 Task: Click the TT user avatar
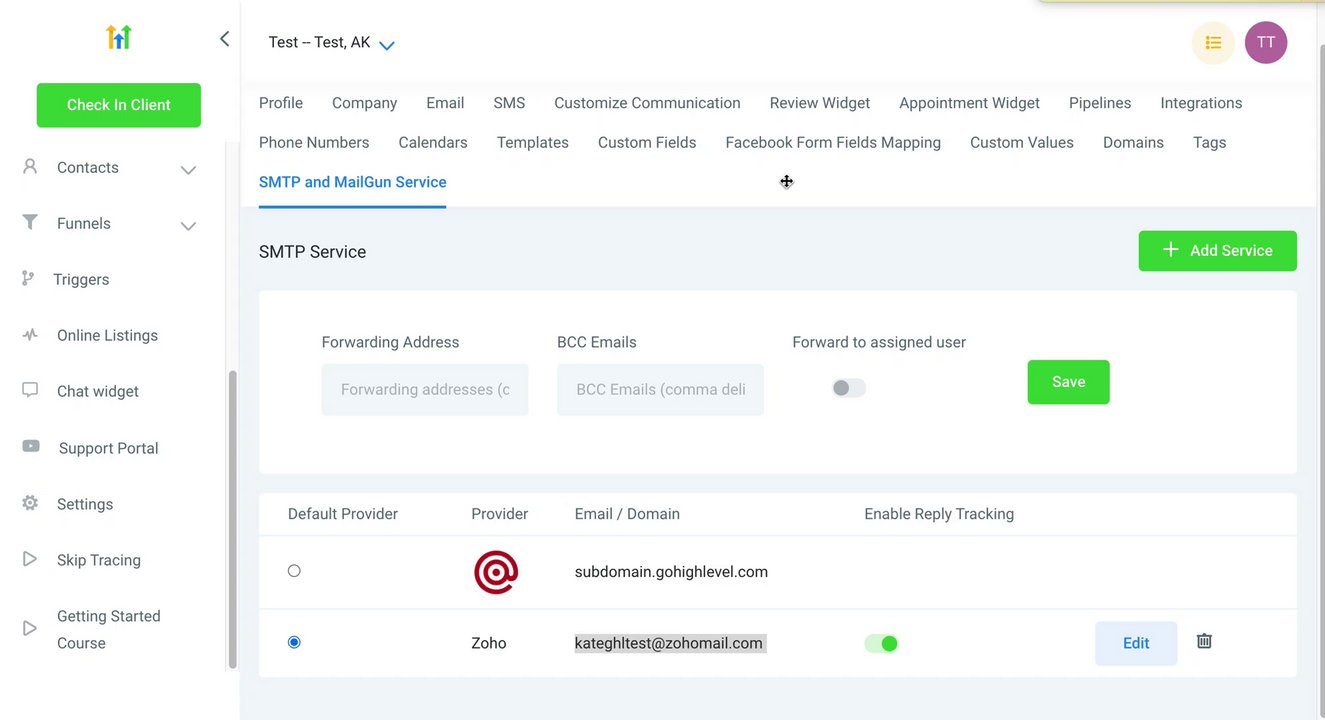click(1265, 43)
